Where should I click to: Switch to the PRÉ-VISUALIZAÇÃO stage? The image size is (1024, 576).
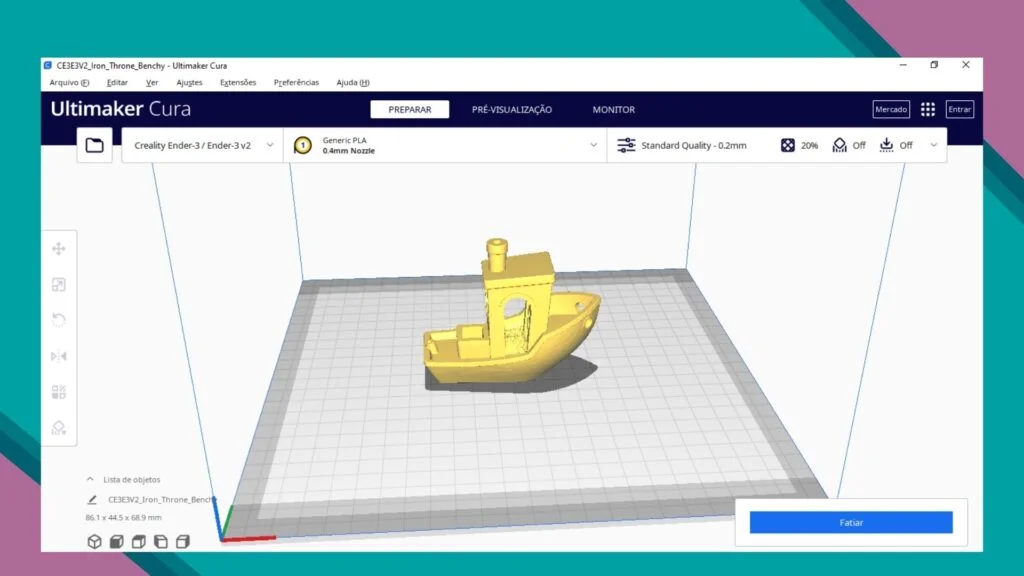click(x=512, y=110)
